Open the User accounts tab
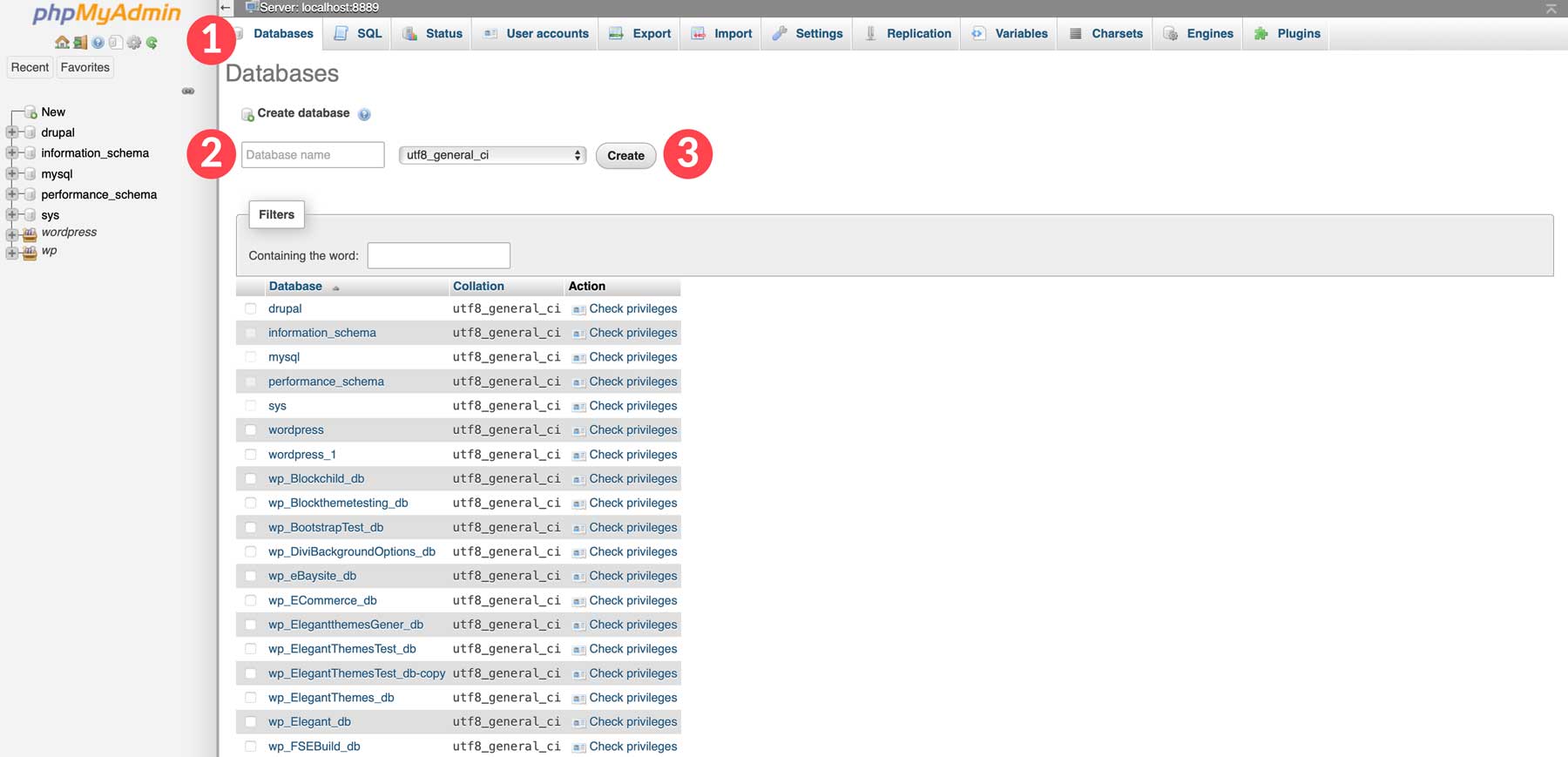 point(536,34)
